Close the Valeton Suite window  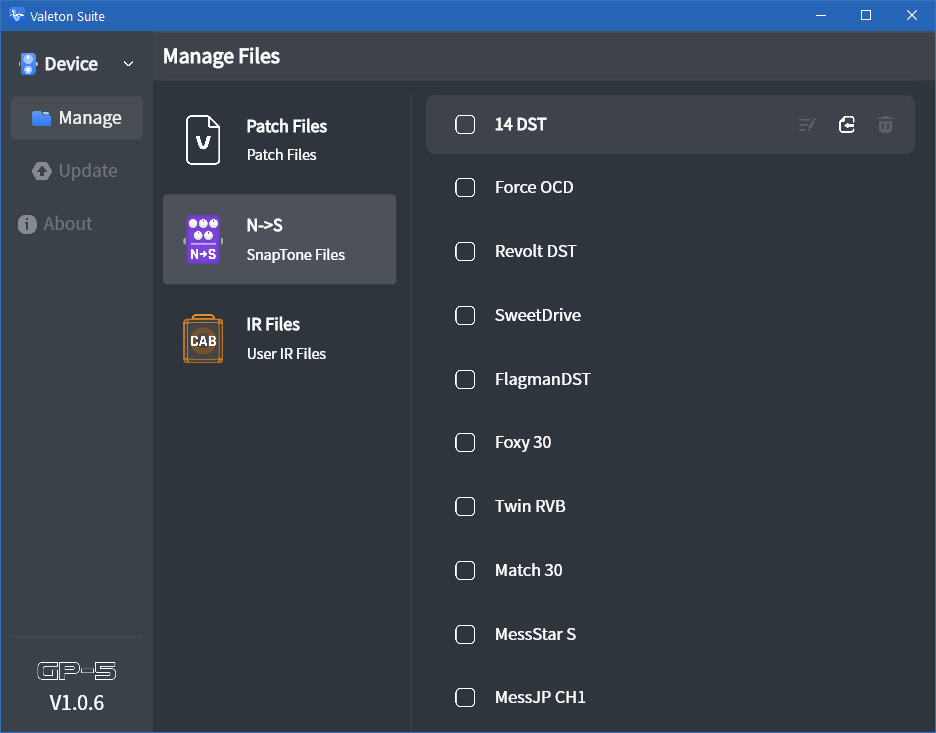(912, 16)
